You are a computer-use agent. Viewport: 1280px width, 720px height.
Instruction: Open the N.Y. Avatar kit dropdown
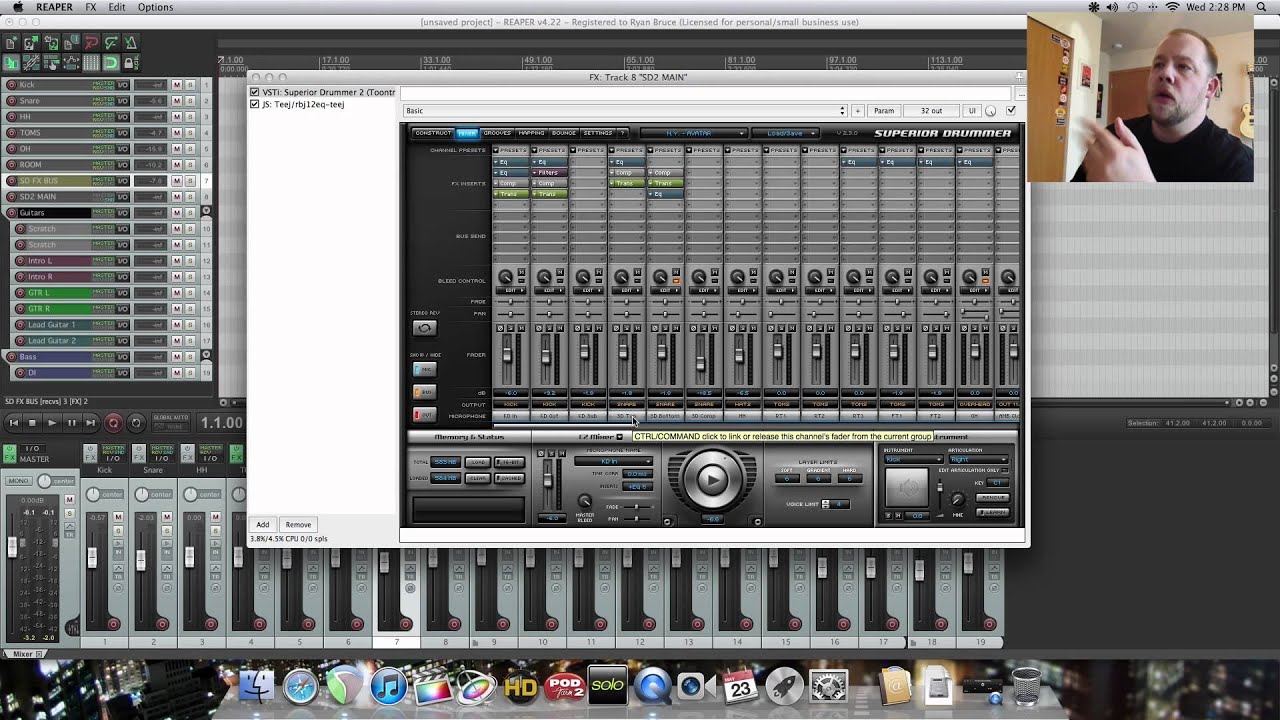point(693,133)
